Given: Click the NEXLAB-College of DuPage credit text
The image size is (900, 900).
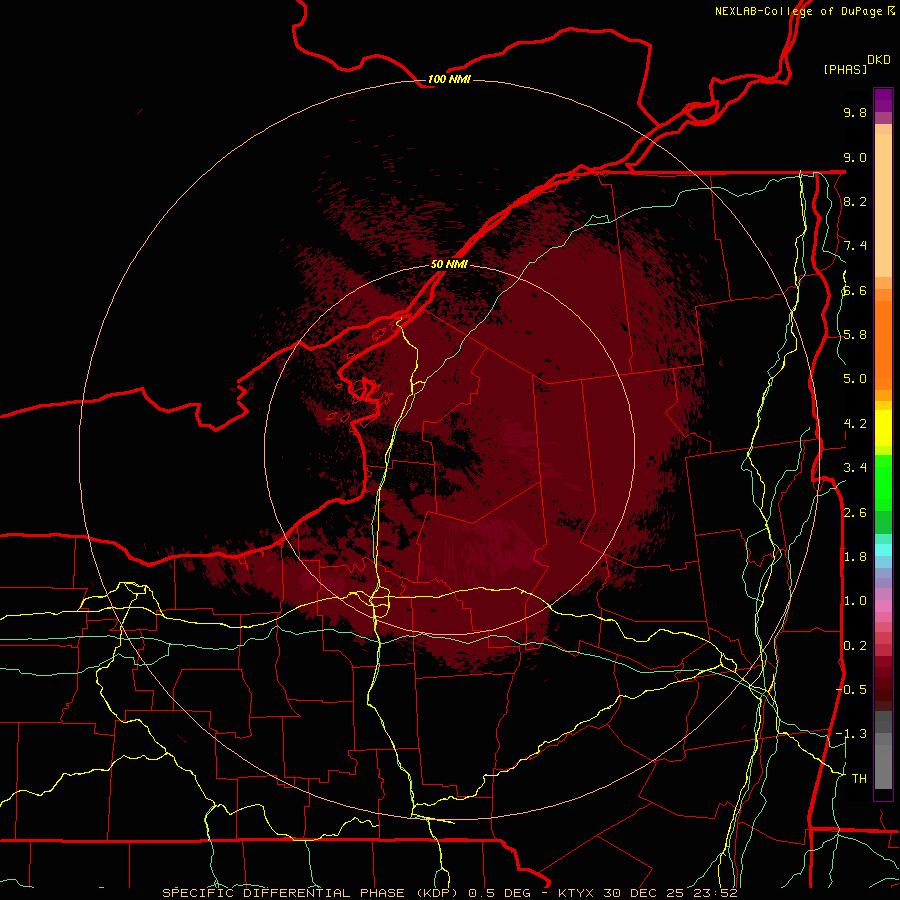Looking at the screenshot, I should tap(799, 11).
